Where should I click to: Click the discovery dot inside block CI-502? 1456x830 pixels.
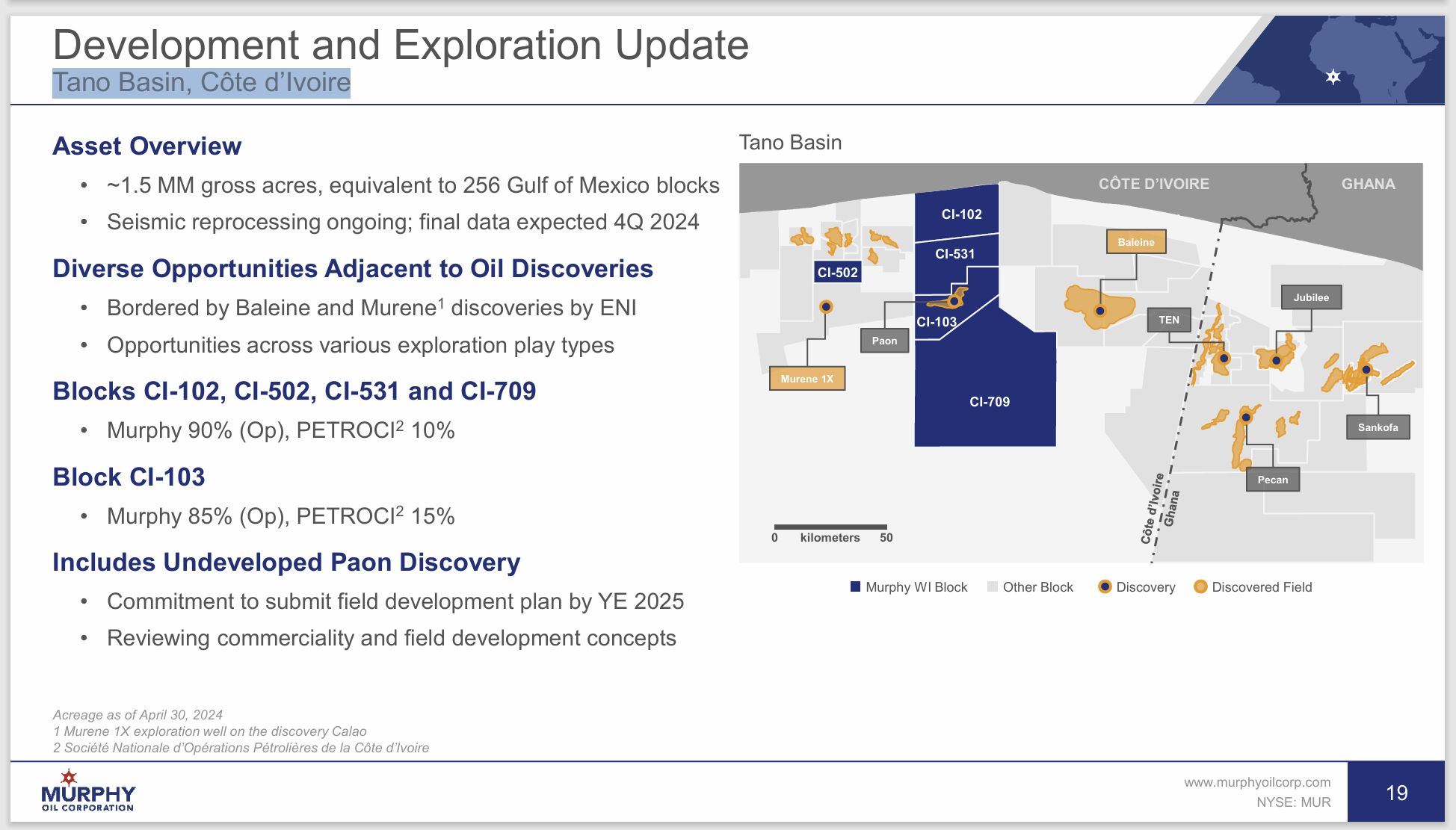(826, 306)
